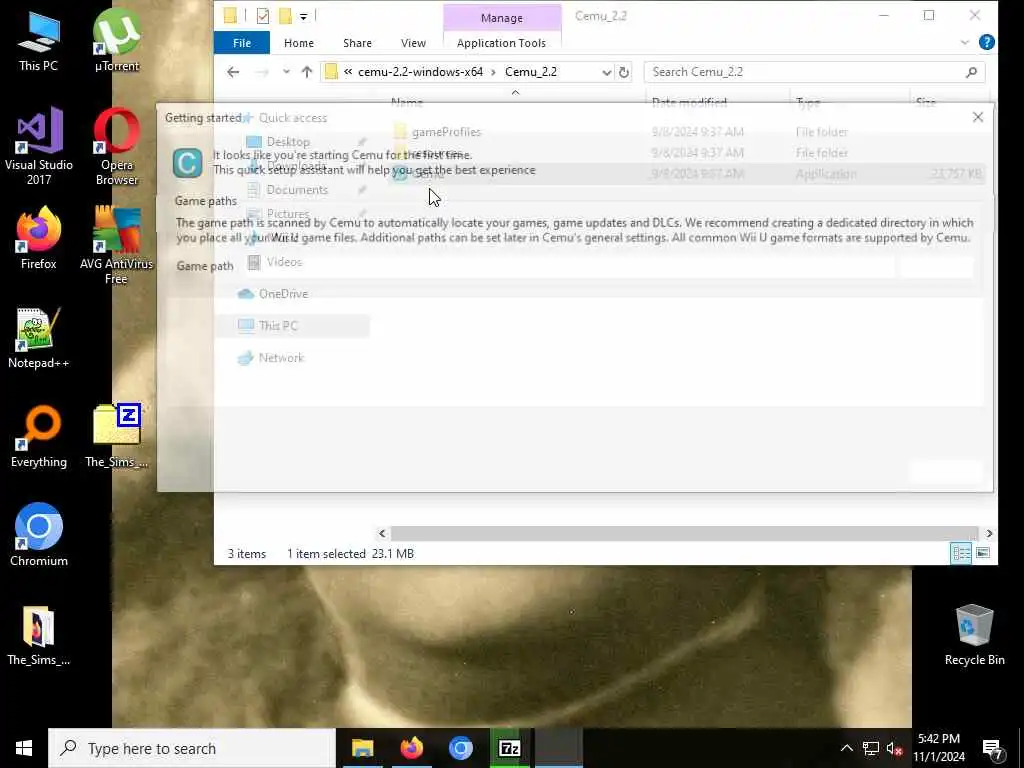Click the Windows Start button

[x=24, y=748]
